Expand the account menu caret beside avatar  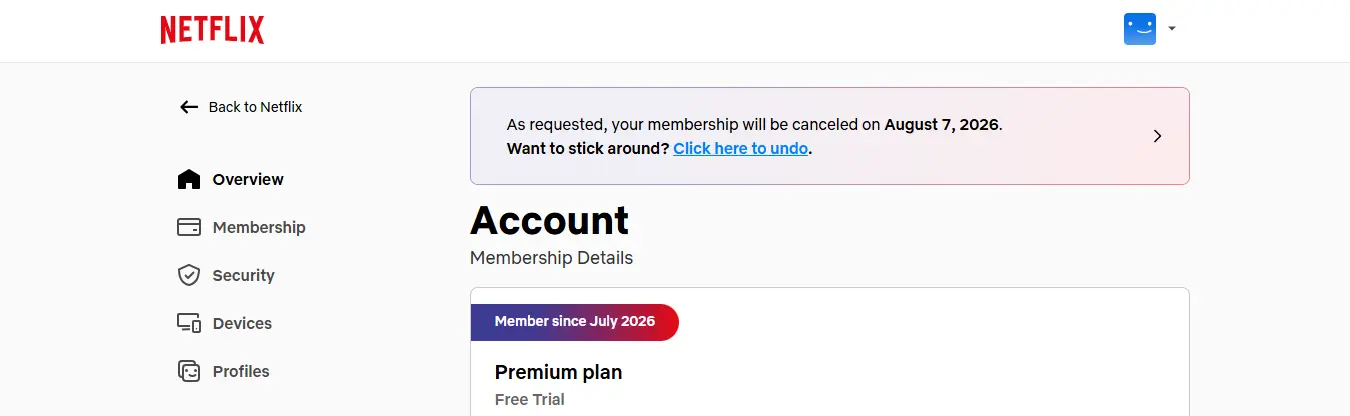(1172, 29)
